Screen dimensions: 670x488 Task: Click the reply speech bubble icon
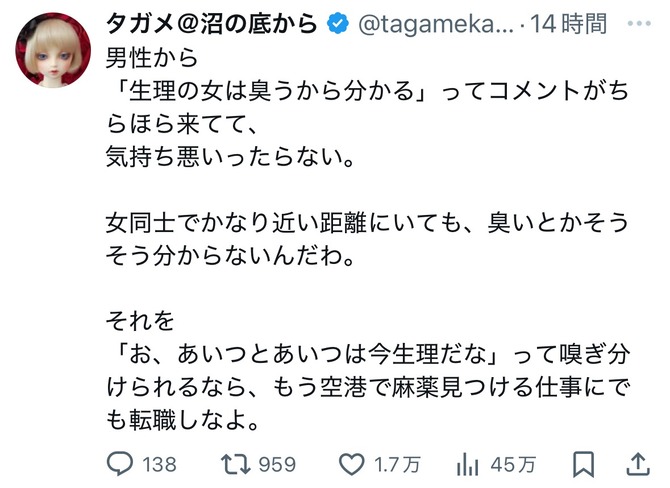[120, 464]
